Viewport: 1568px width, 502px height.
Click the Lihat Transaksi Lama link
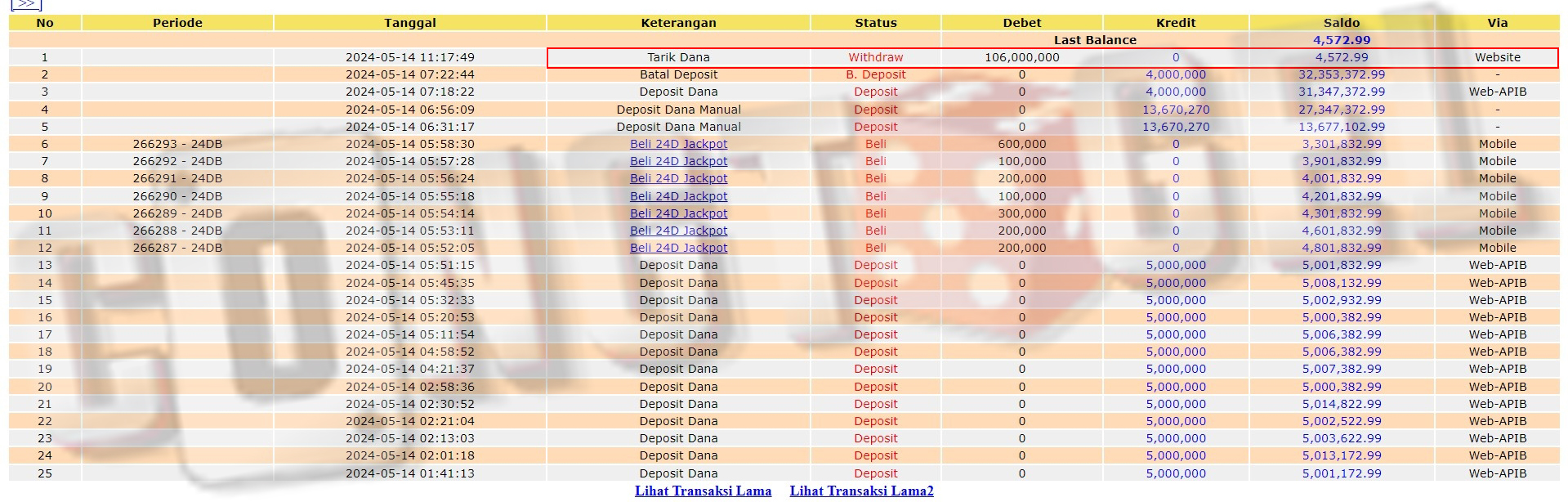[x=703, y=491]
